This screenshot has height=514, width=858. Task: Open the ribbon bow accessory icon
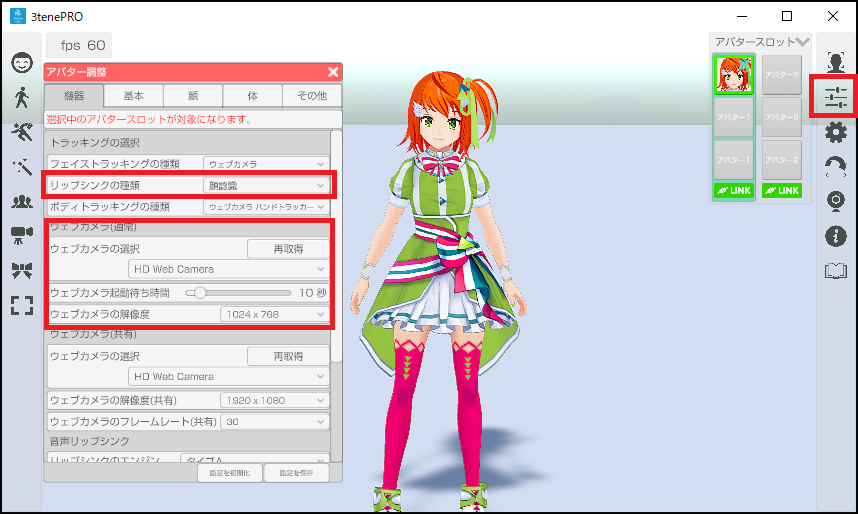click(x=22, y=270)
